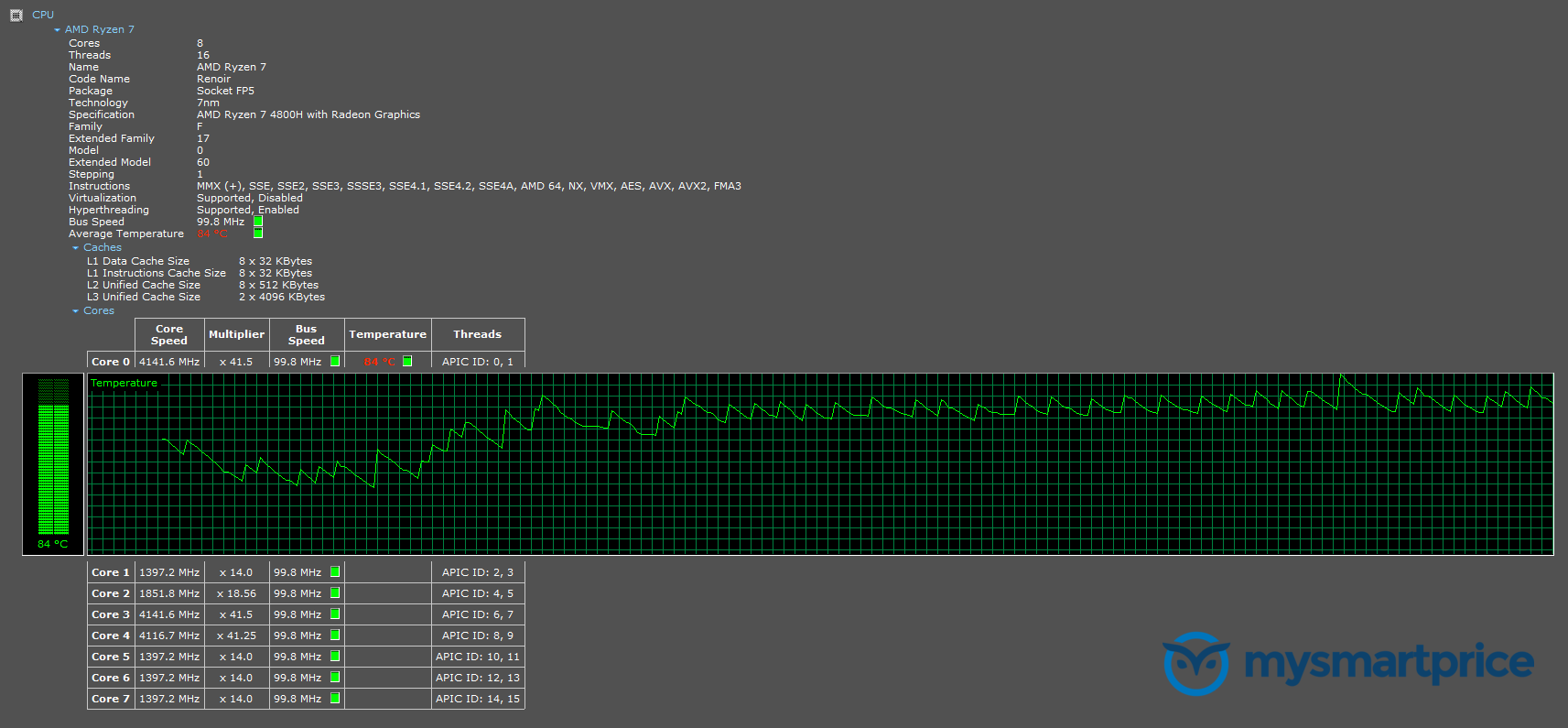The height and width of the screenshot is (728, 1568).
Task: Click the L2 Unified Cache Size row
Action: pos(203,285)
